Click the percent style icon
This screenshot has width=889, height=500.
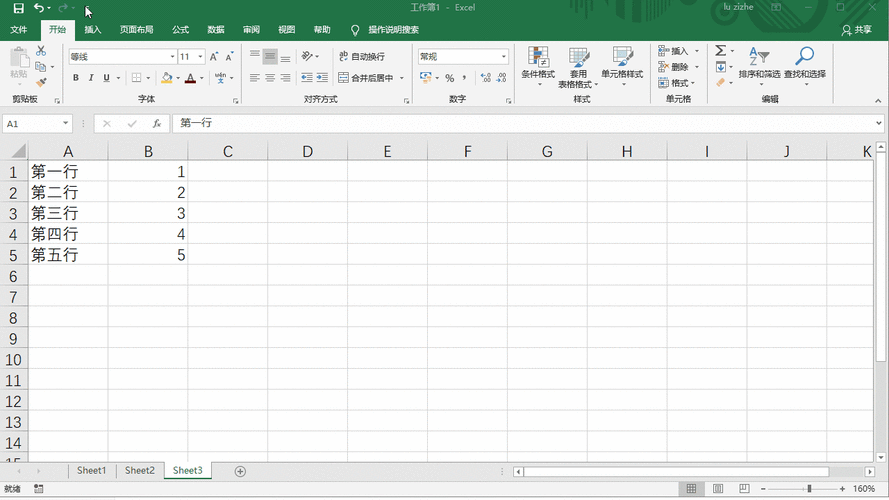click(x=450, y=78)
